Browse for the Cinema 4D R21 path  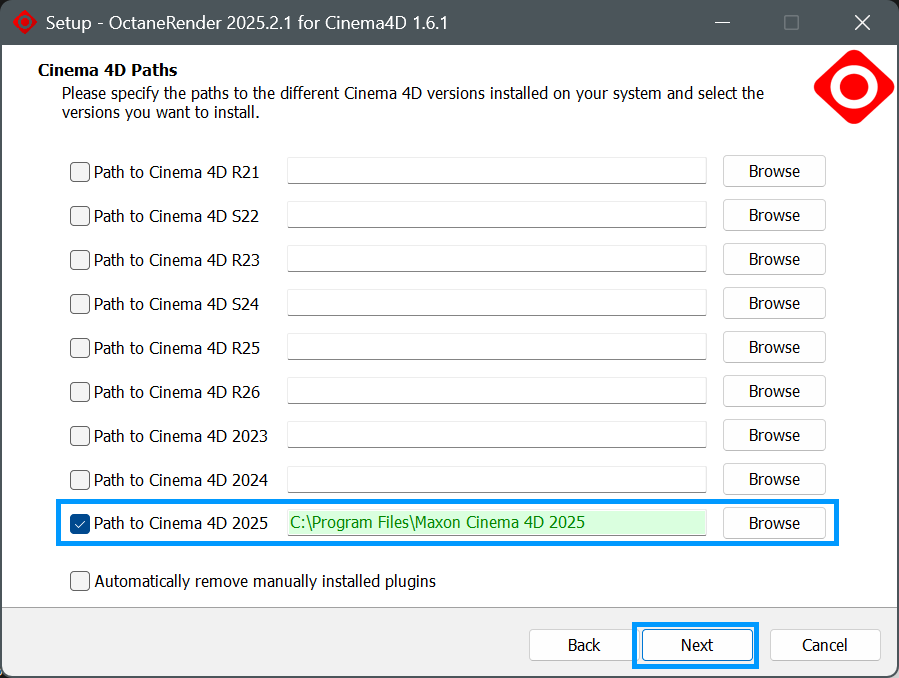(774, 171)
